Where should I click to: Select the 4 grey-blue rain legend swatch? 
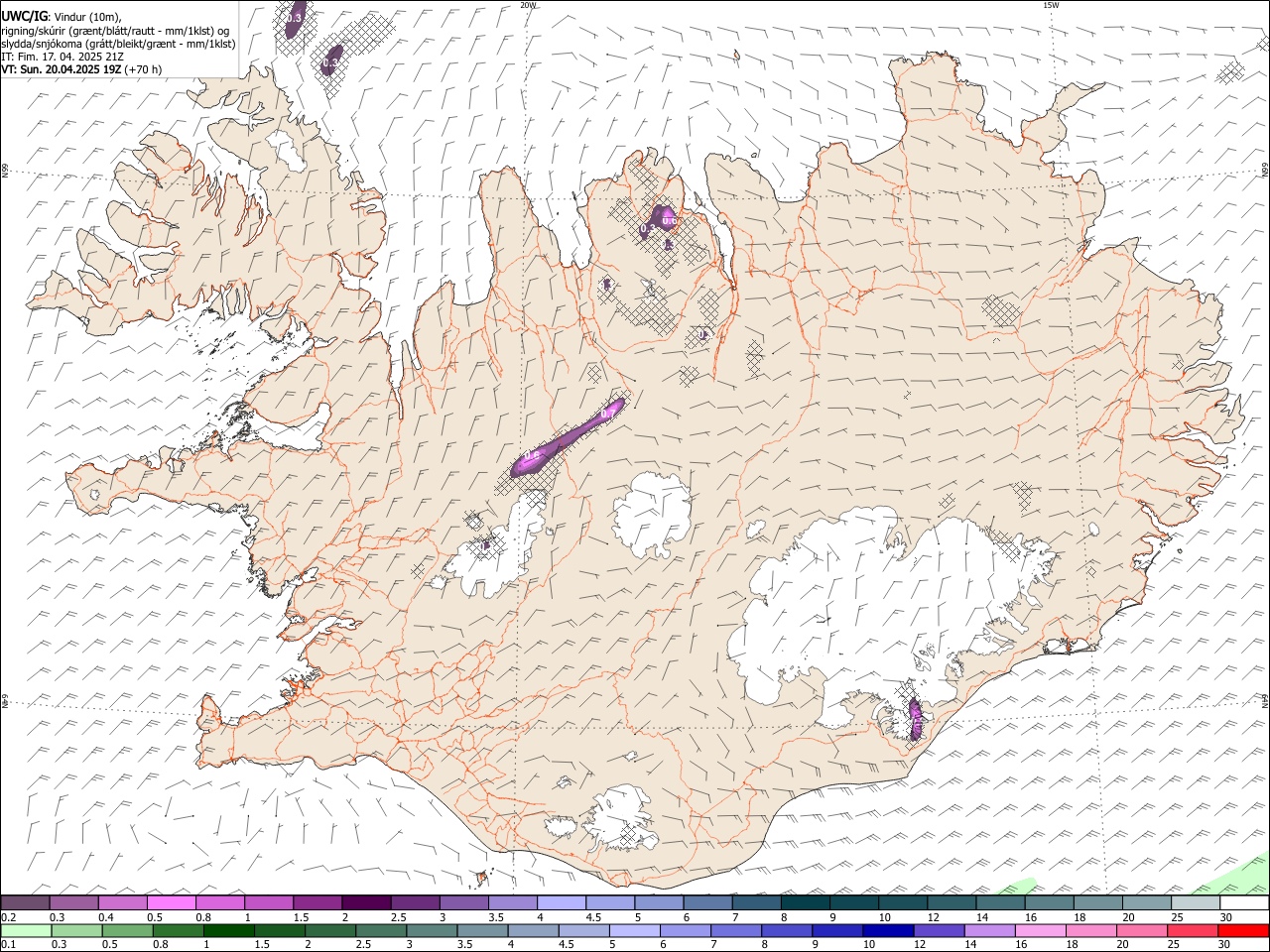tap(533, 930)
